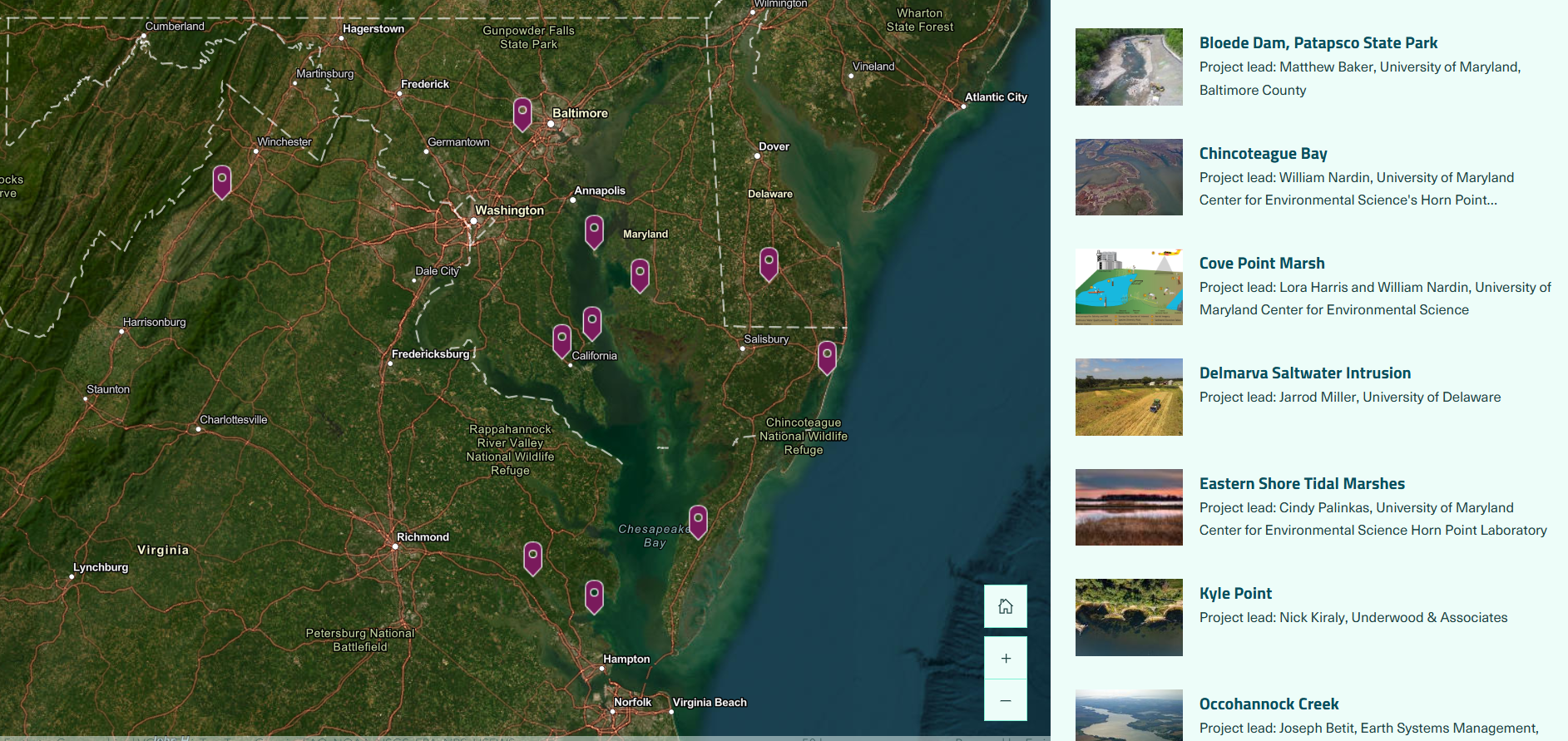Click the map home extent button
The width and height of the screenshot is (1568, 741).
[1005, 606]
